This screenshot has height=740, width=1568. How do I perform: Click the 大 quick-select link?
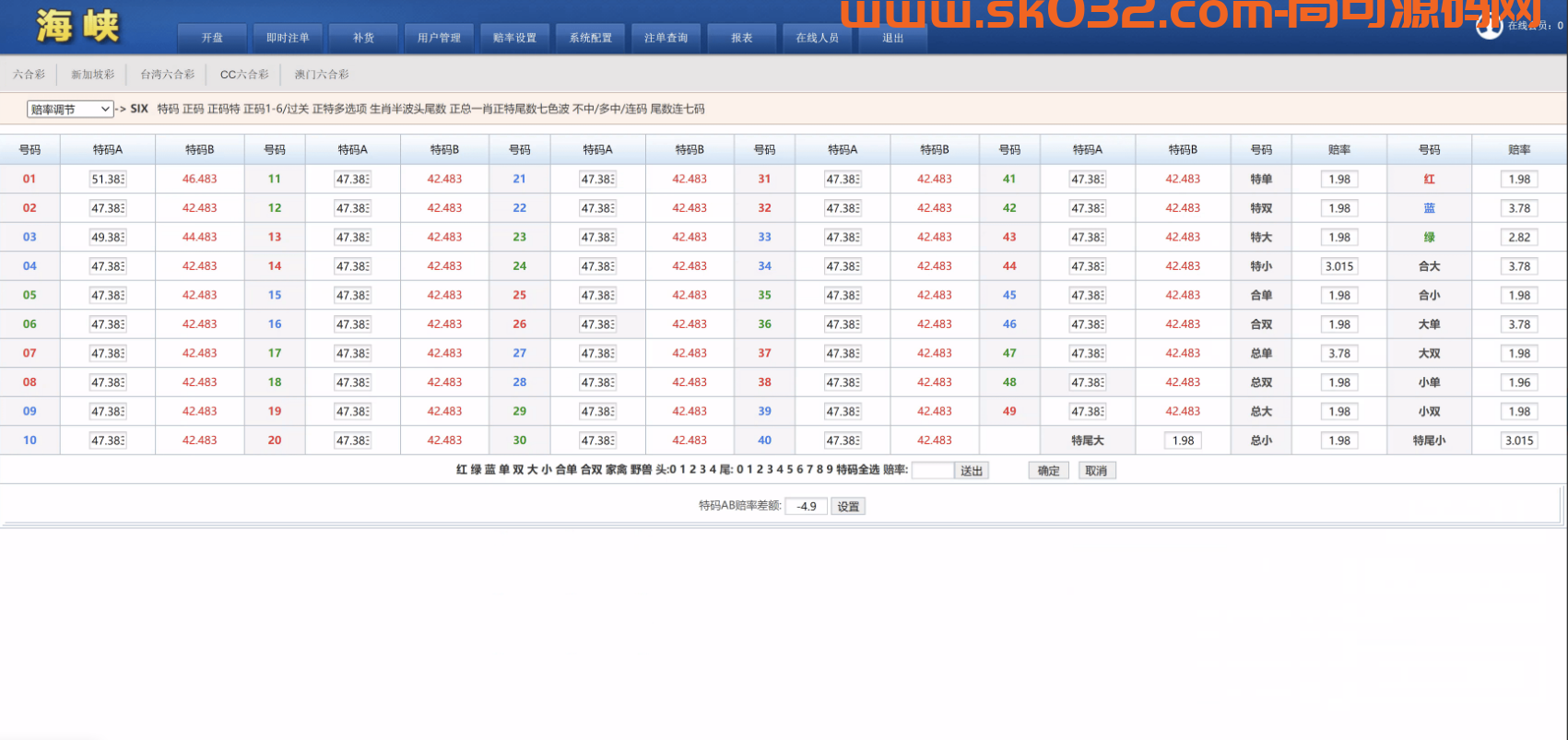[x=532, y=470]
